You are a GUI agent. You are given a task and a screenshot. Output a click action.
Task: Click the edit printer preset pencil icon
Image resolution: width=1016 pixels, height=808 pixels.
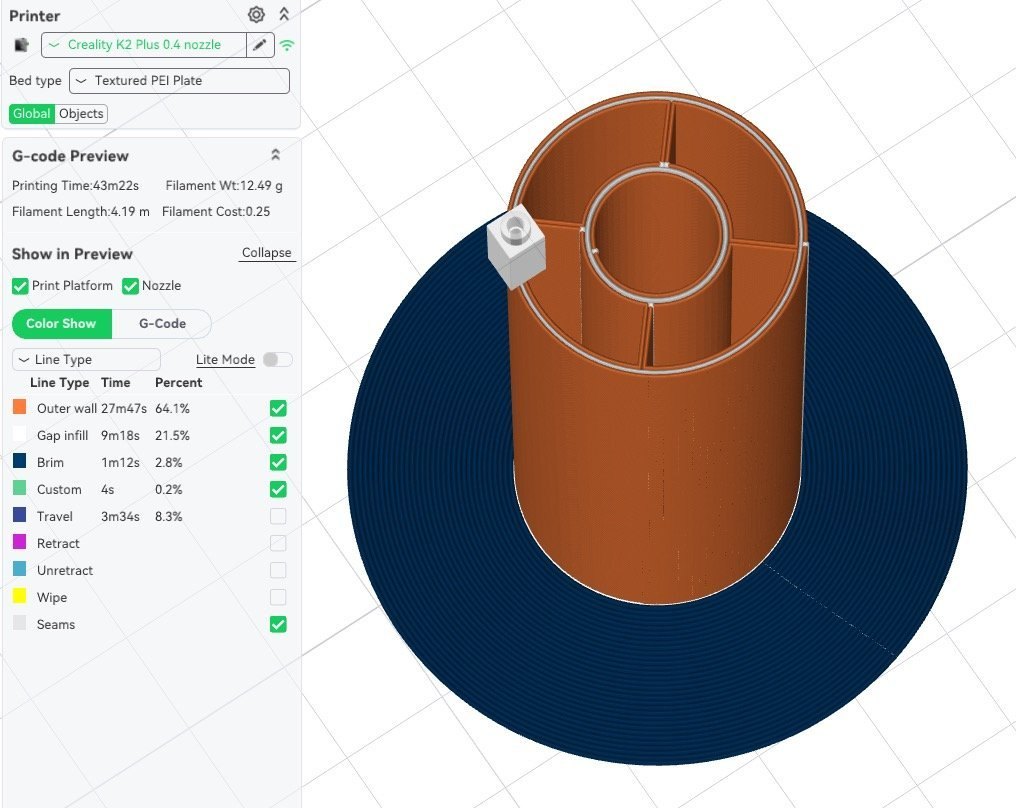[260, 45]
